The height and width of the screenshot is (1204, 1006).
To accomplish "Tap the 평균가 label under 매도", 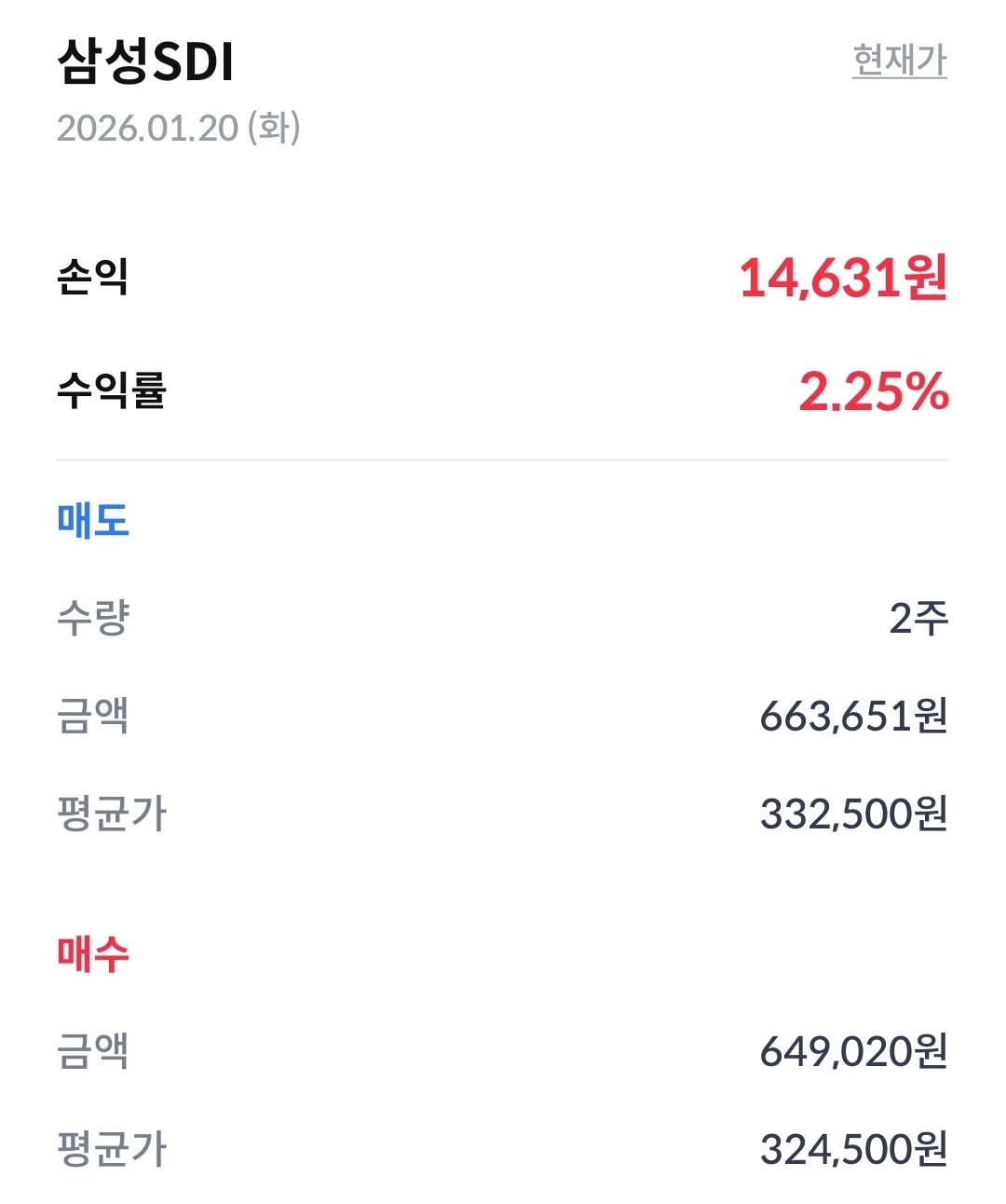I will tap(112, 814).
